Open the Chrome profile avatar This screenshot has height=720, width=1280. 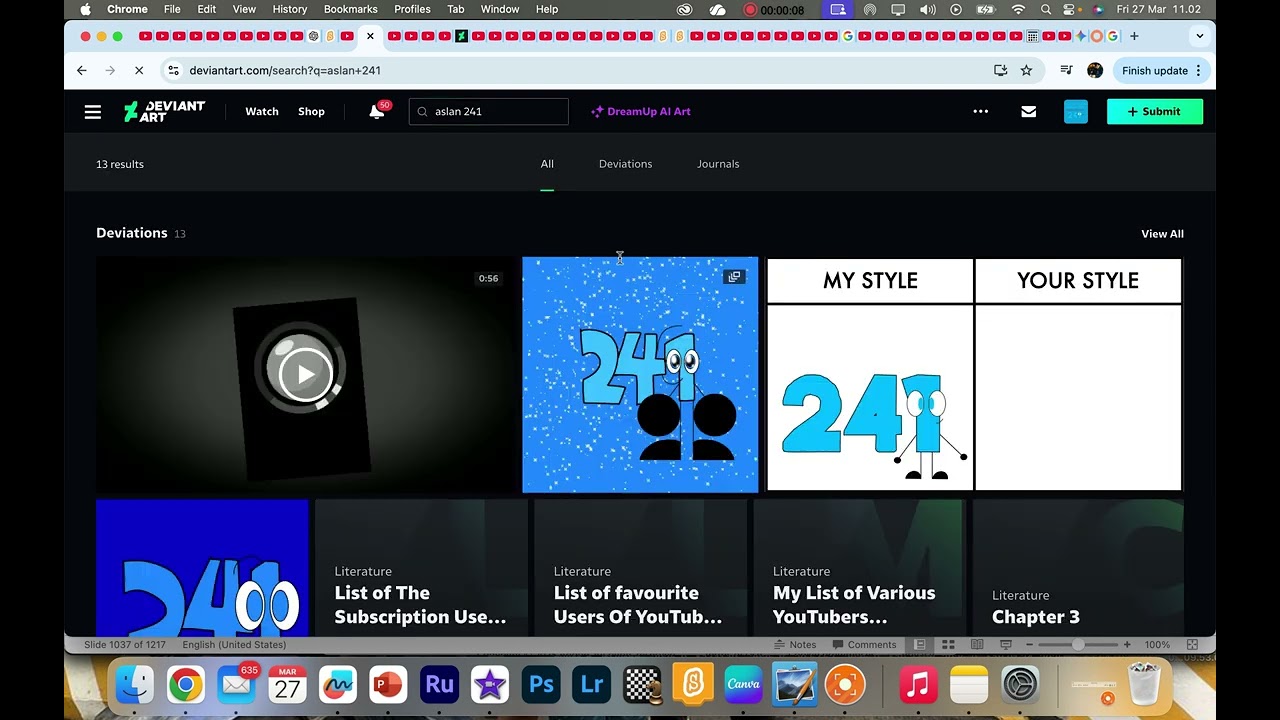(x=1095, y=71)
